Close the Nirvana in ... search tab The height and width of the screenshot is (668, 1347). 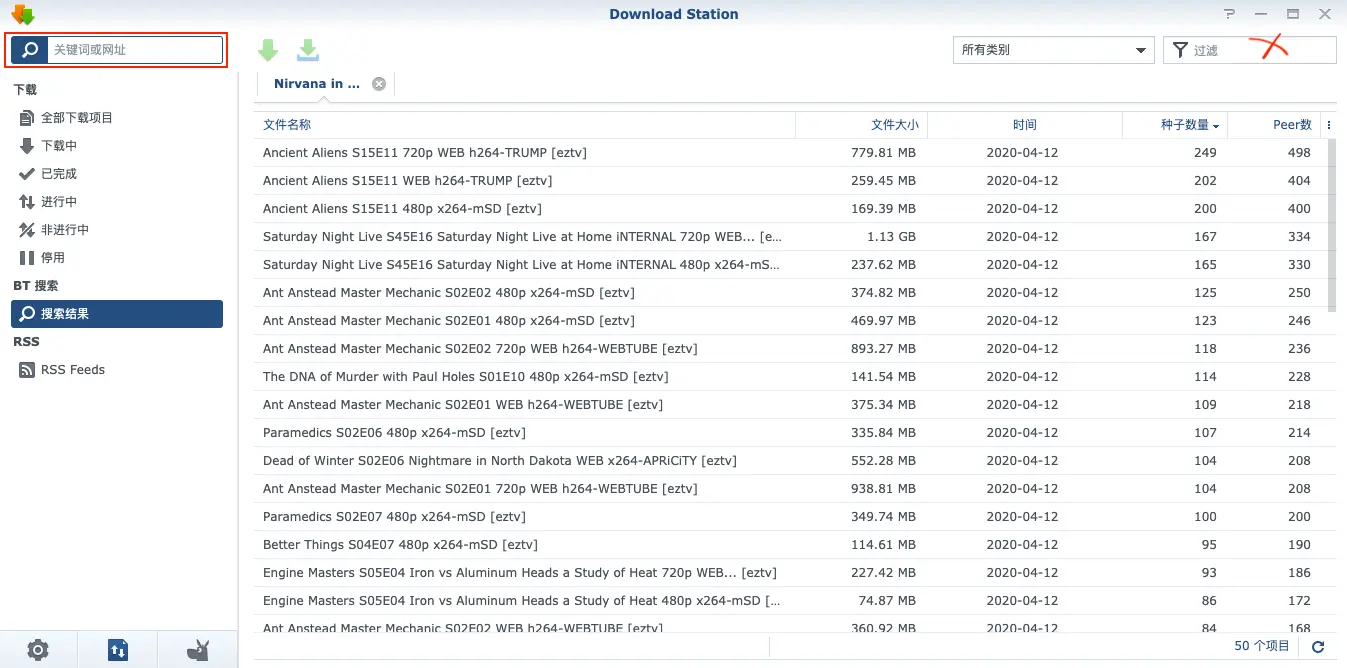click(379, 84)
